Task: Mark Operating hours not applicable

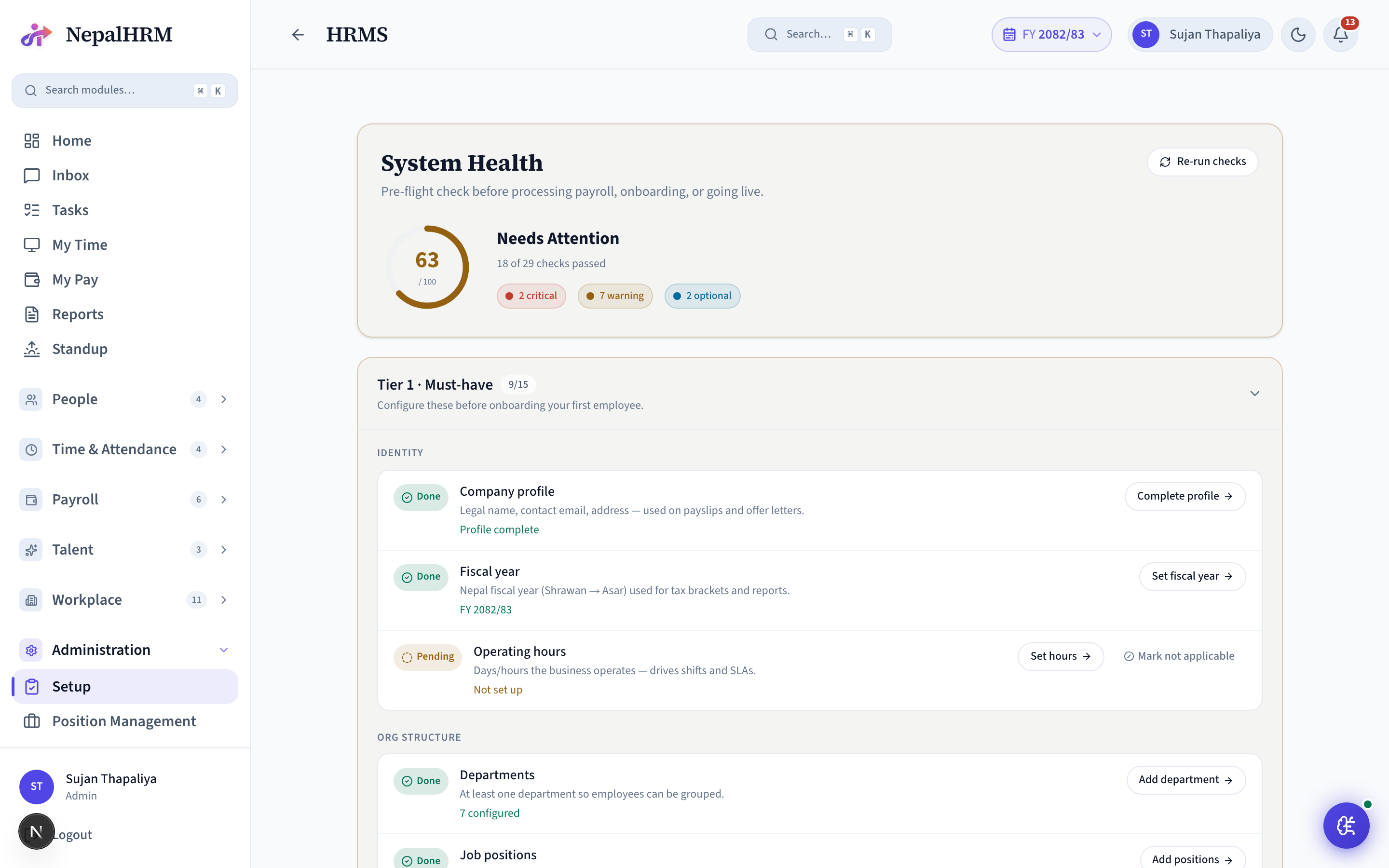Action: click(1179, 656)
